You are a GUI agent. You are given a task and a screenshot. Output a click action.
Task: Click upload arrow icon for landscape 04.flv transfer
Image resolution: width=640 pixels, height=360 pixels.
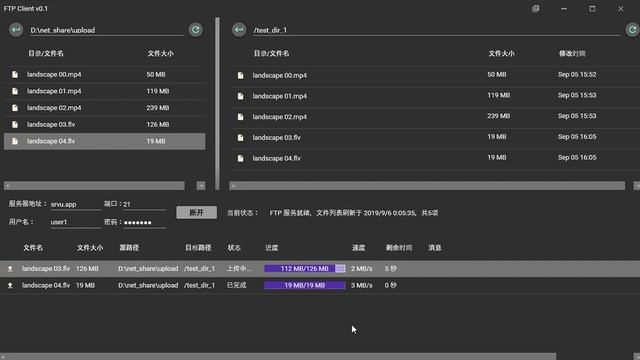click(x=10, y=285)
